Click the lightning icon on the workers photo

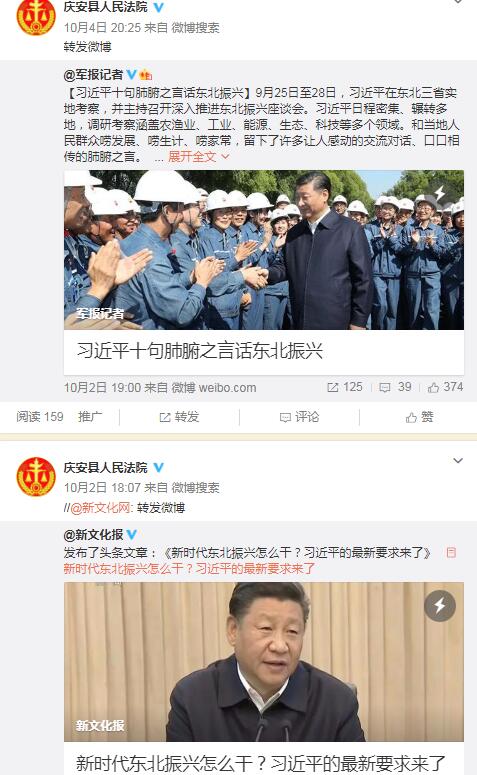point(439,193)
